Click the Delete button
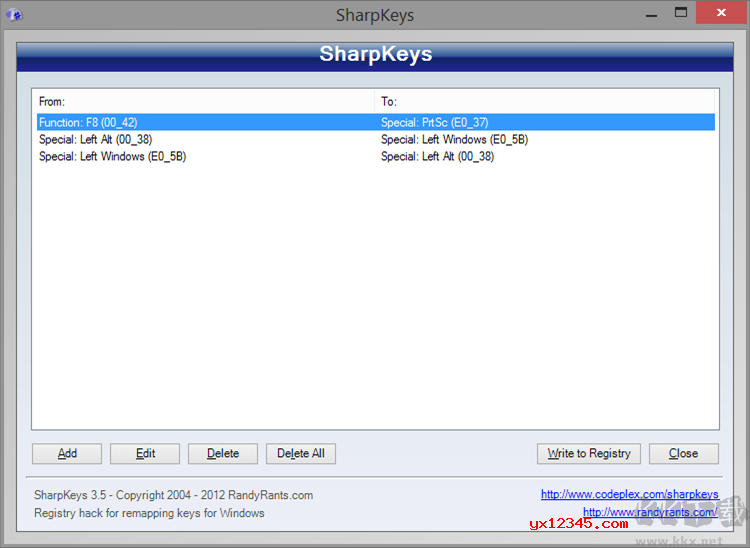 click(x=223, y=453)
